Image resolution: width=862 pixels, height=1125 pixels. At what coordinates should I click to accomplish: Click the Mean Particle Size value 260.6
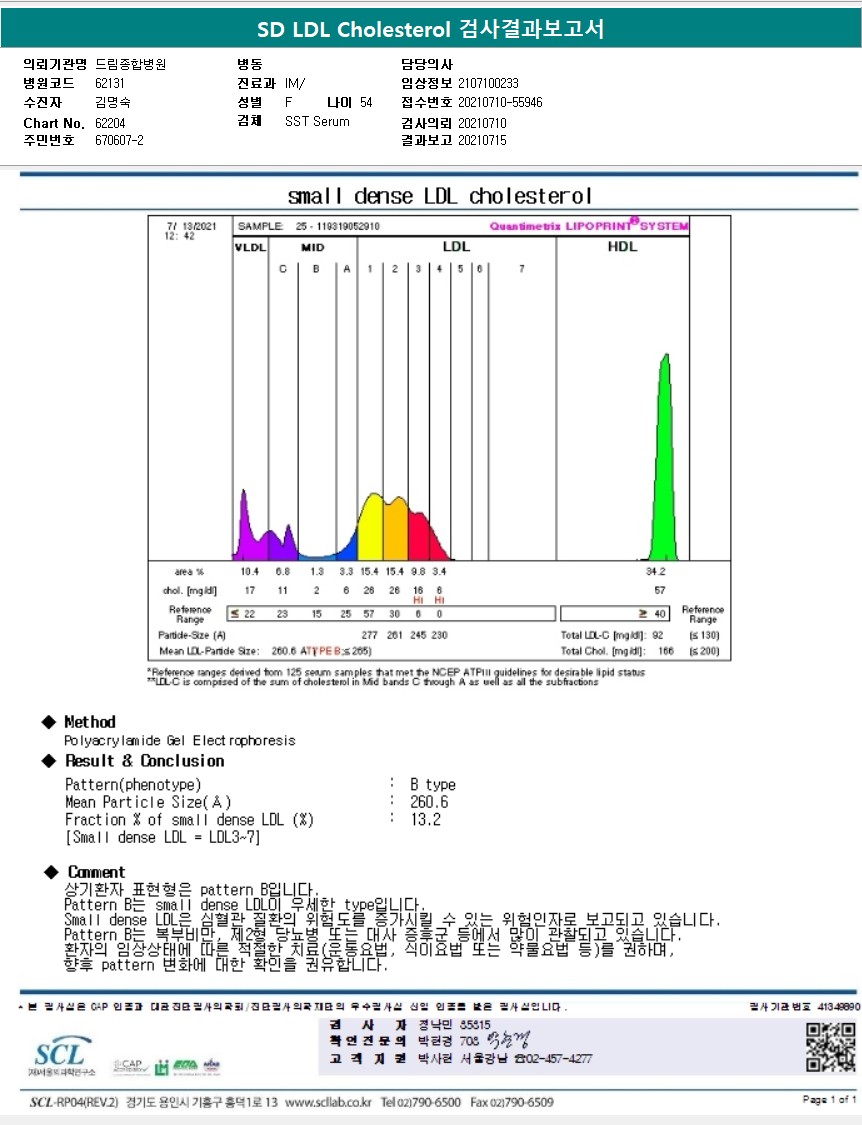coord(429,802)
